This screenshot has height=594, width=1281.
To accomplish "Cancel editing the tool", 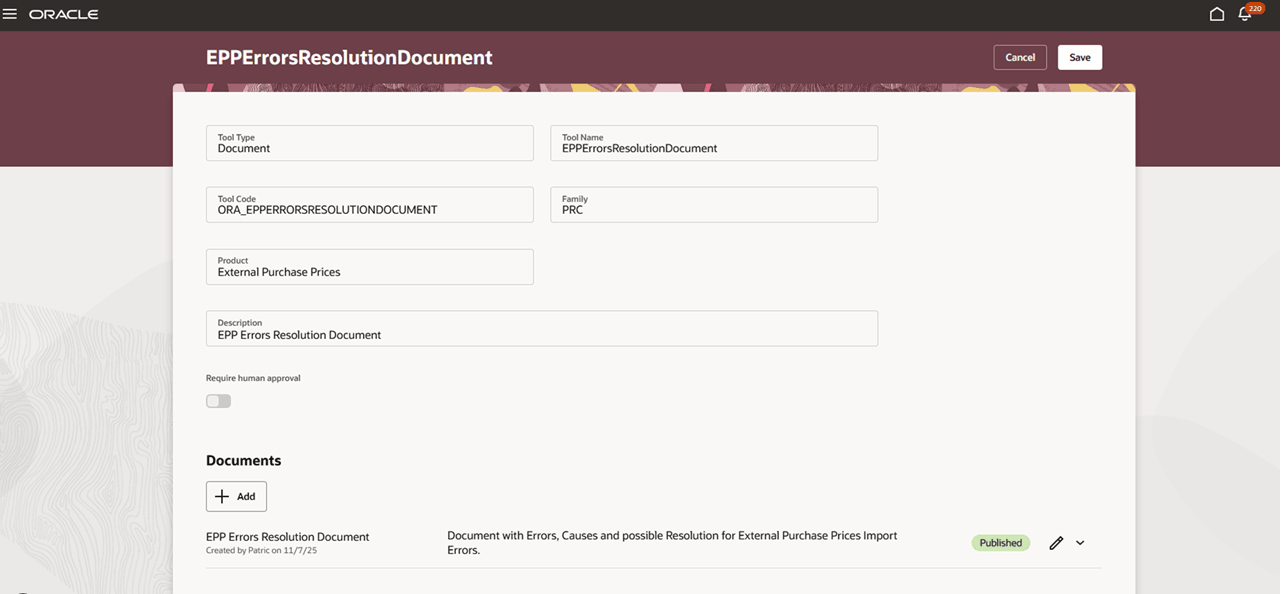I will point(1019,57).
